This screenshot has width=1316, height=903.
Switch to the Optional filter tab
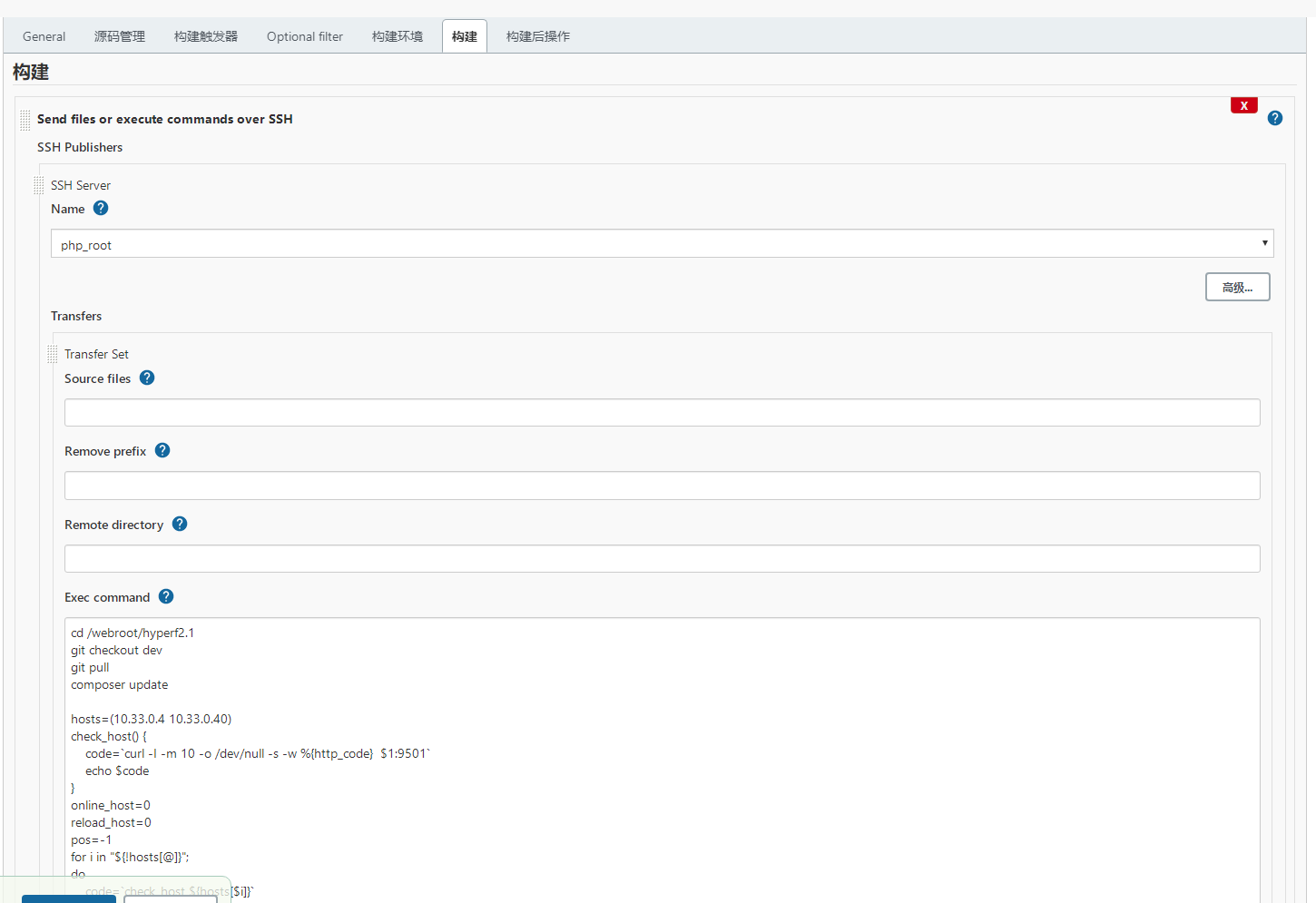pyautogui.click(x=304, y=35)
